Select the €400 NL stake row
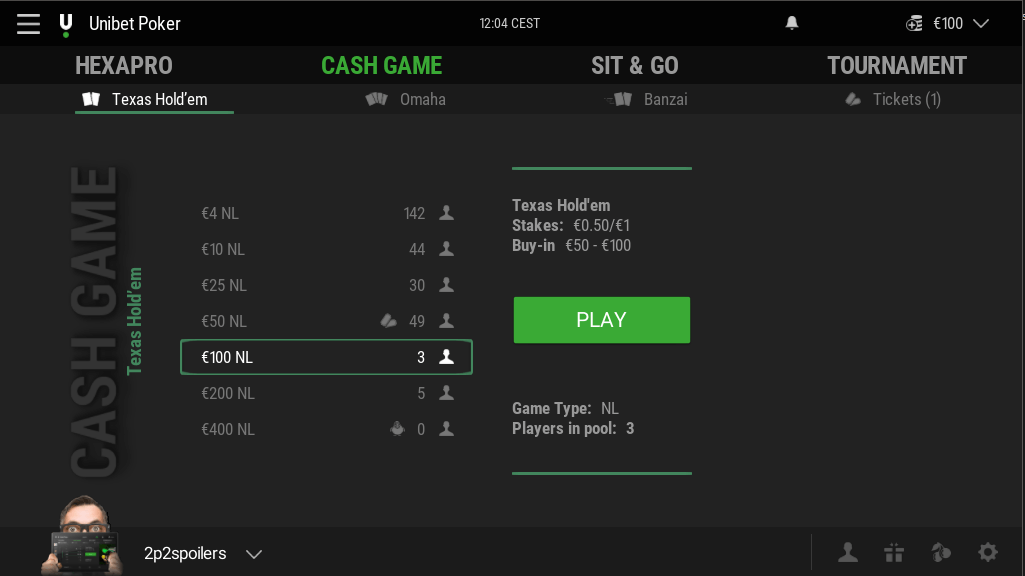 326,429
